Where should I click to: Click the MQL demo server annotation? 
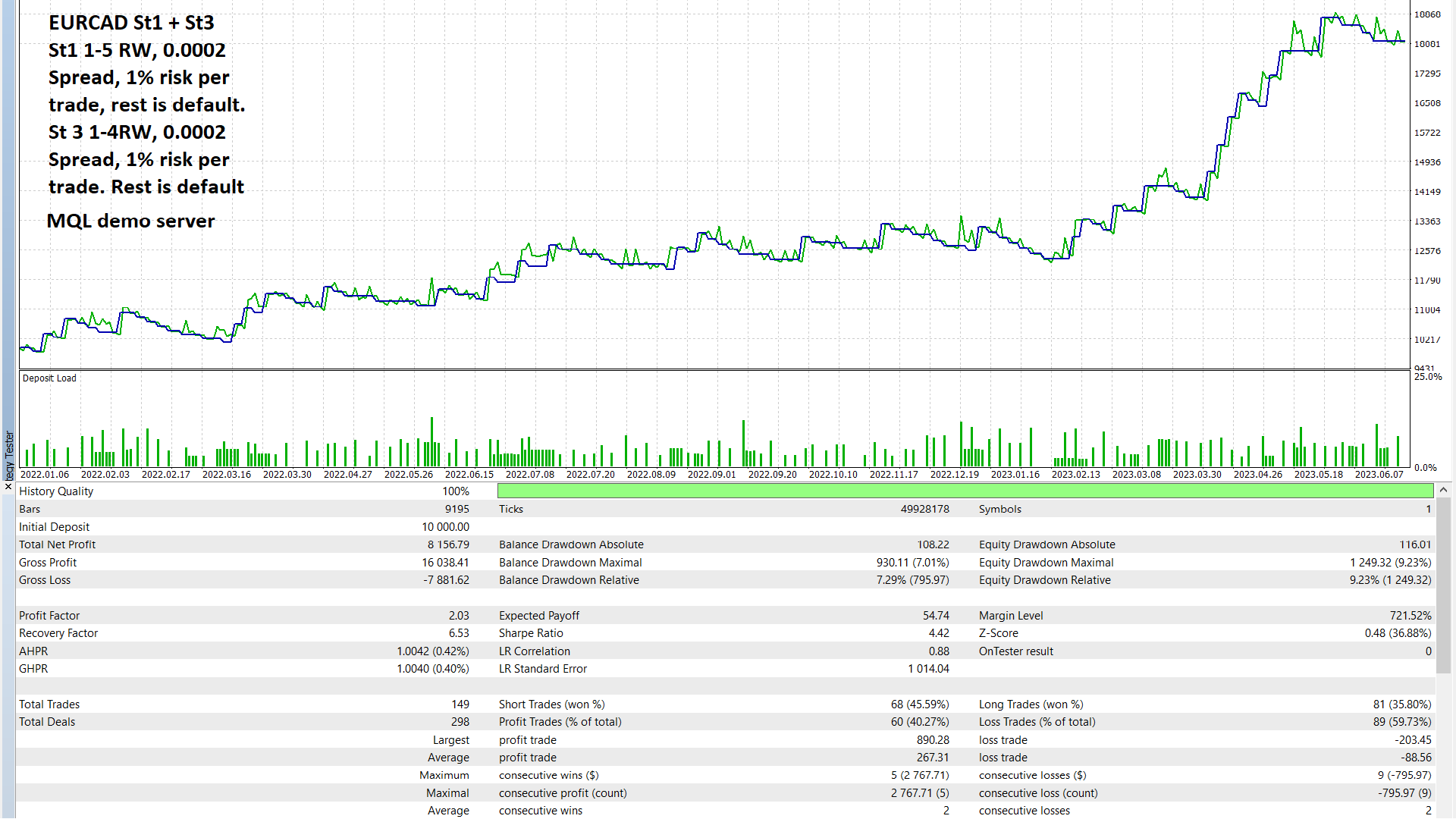click(x=130, y=221)
